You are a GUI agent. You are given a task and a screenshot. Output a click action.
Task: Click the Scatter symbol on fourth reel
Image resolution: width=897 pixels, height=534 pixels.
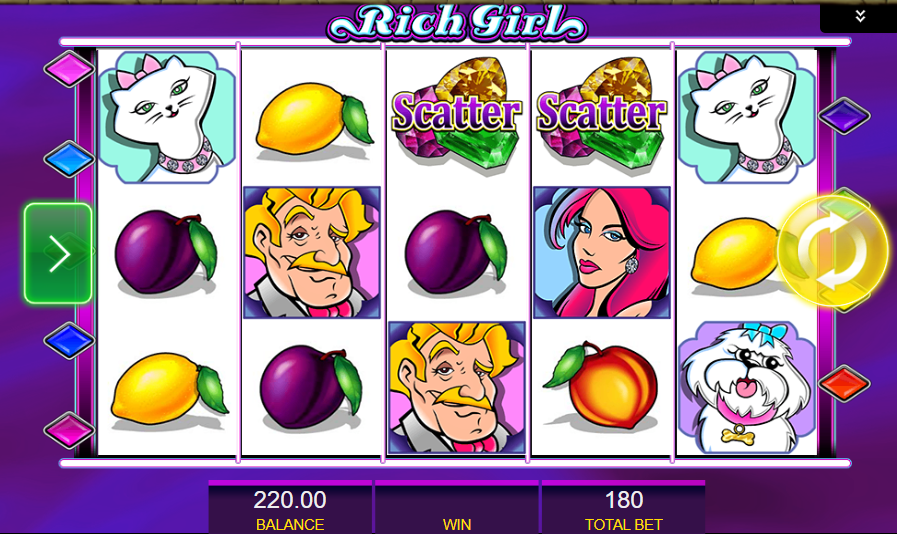click(601, 114)
